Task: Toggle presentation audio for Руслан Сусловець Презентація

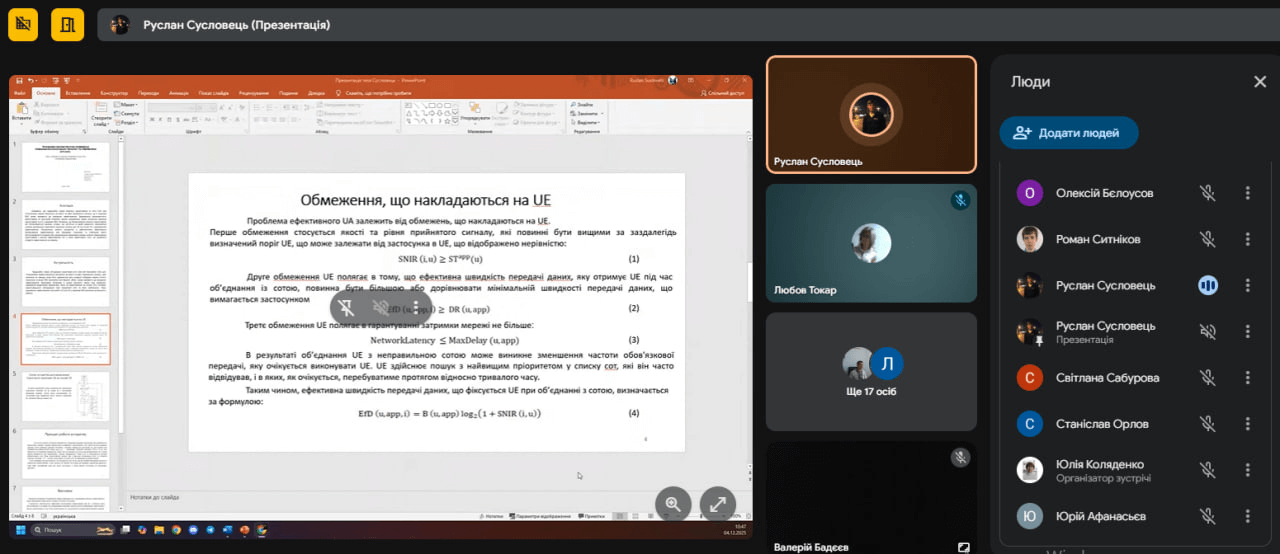Action: (1208, 332)
